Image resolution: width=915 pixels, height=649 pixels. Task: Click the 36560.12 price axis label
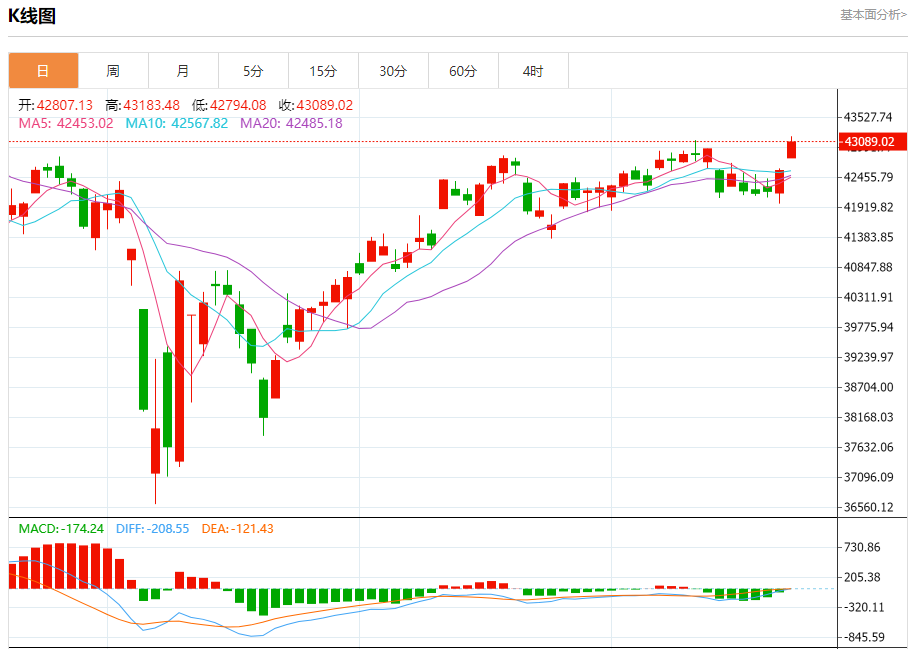(868, 507)
